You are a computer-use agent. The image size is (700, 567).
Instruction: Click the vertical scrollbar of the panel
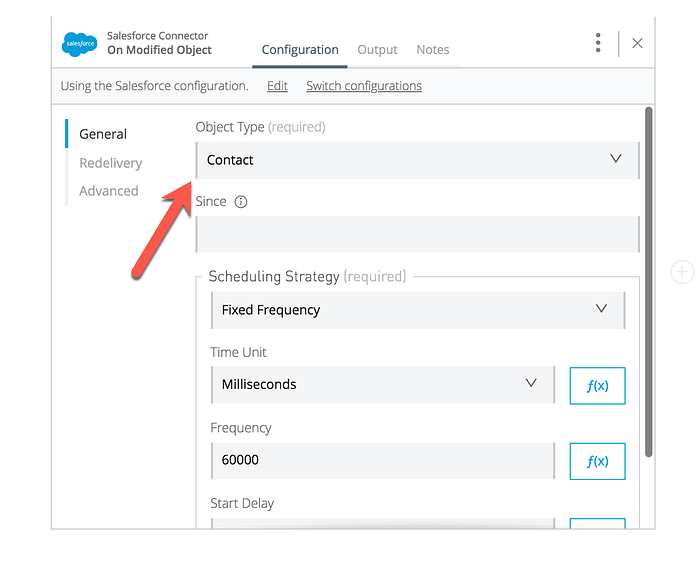(x=649, y=282)
